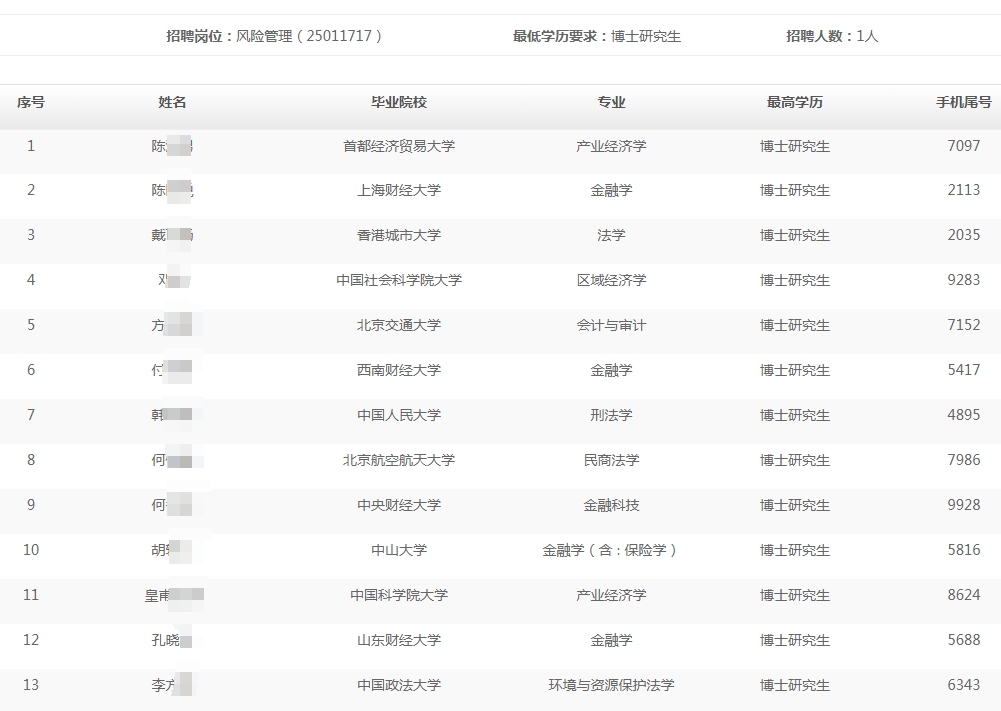Click the 北京航空航天大学 cell
The height and width of the screenshot is (711, 1001).
click(399, 460)
